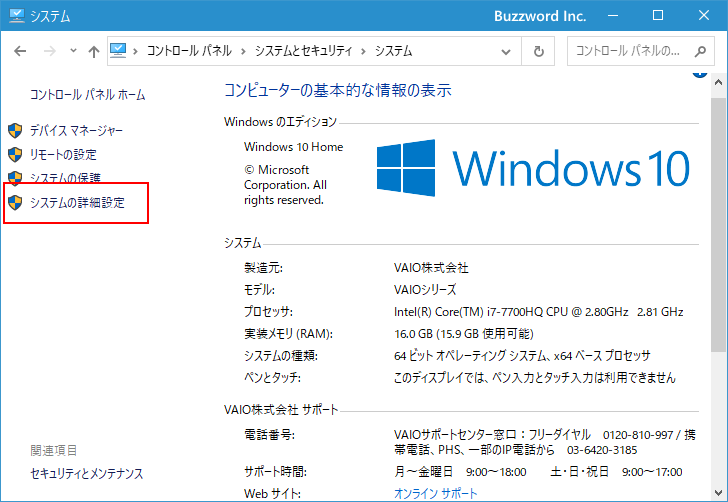This screenshot has width=728, height=502.
Task: Click scrollbar up arrow
Action: [x=718, y=83]
